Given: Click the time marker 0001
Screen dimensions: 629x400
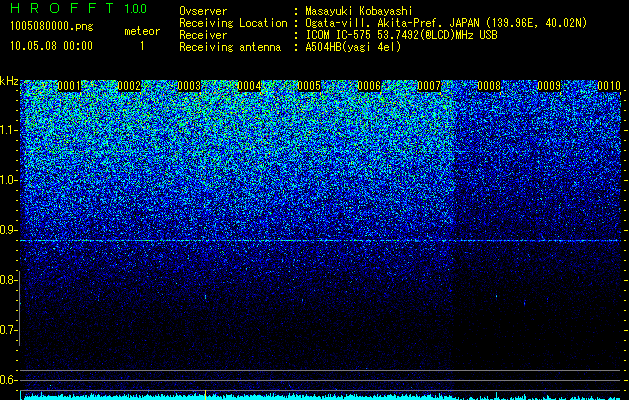Looking at the screenshot, I should pos(69,86).
